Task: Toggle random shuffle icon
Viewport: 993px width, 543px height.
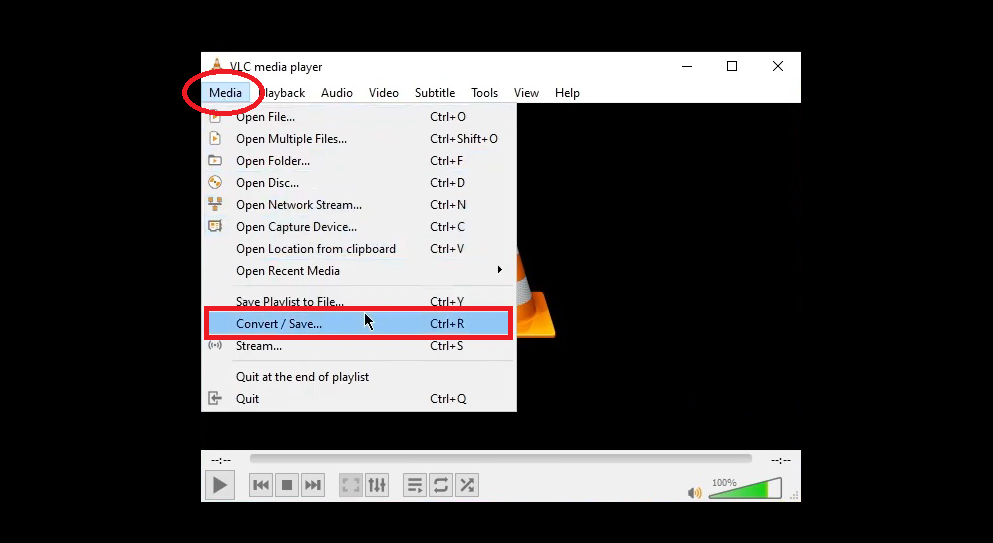Action: click(467, 485)
